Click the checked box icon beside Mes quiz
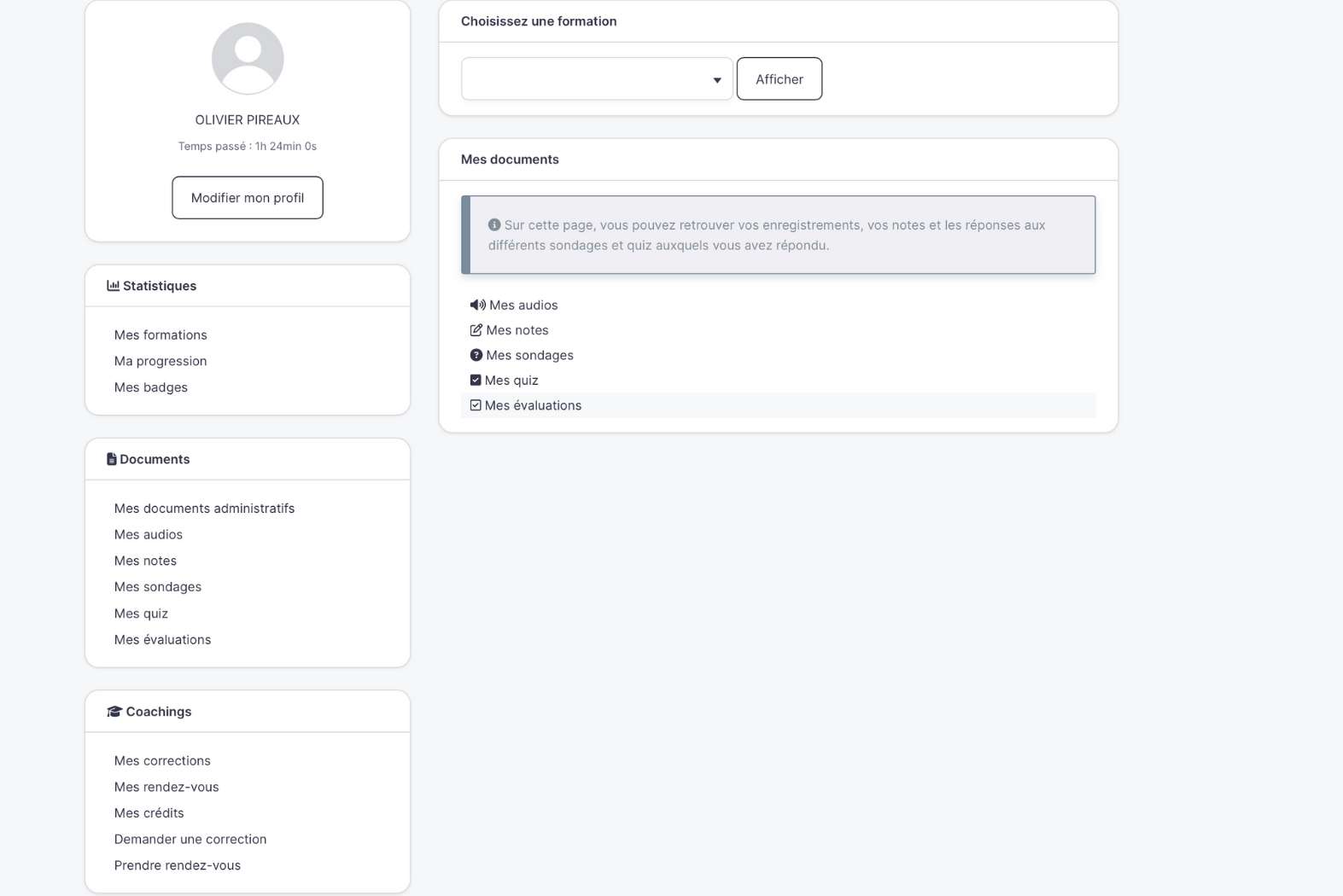1343x896 pixels. [476, 381]
